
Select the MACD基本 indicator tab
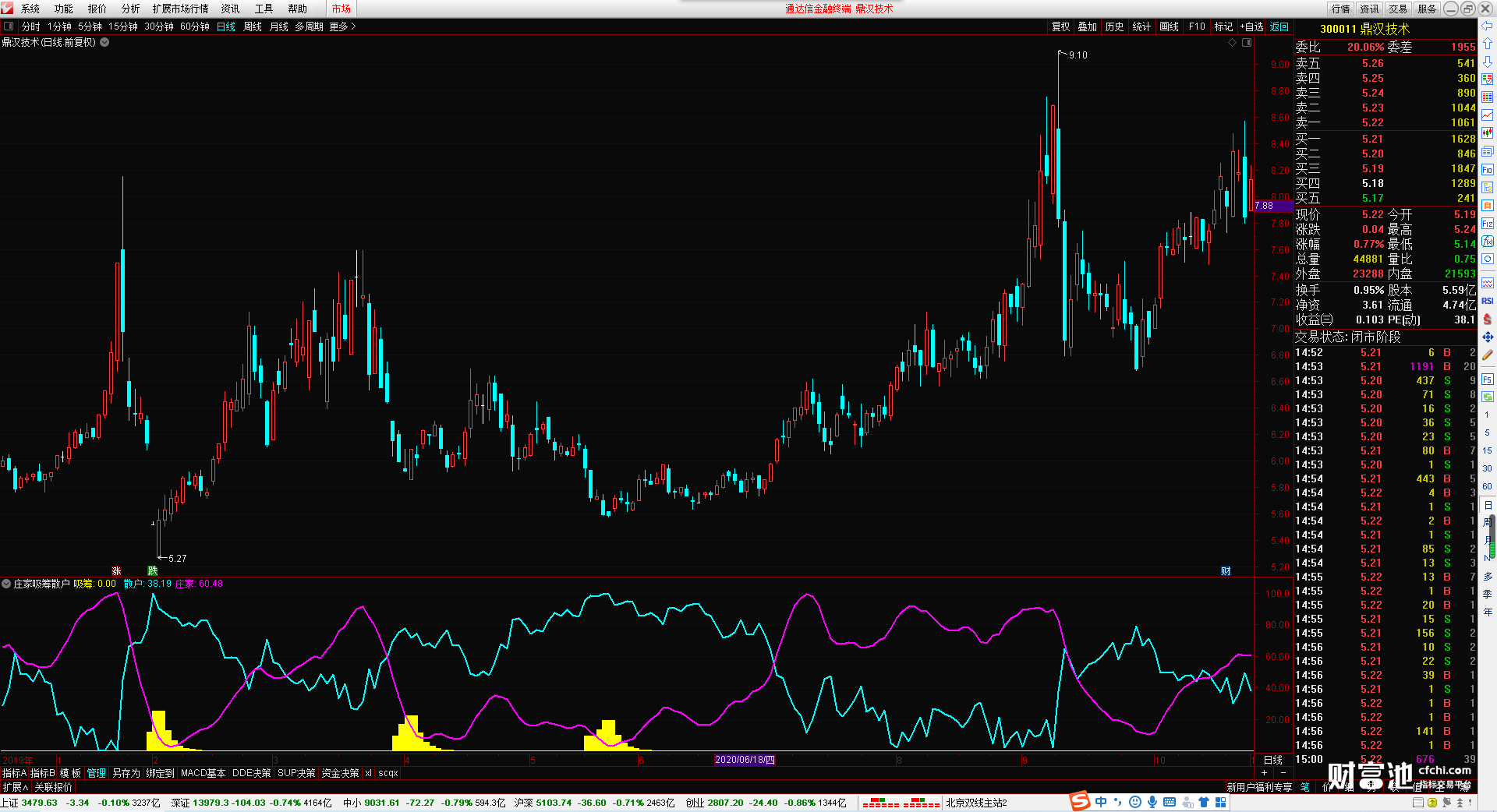(203, 773)
